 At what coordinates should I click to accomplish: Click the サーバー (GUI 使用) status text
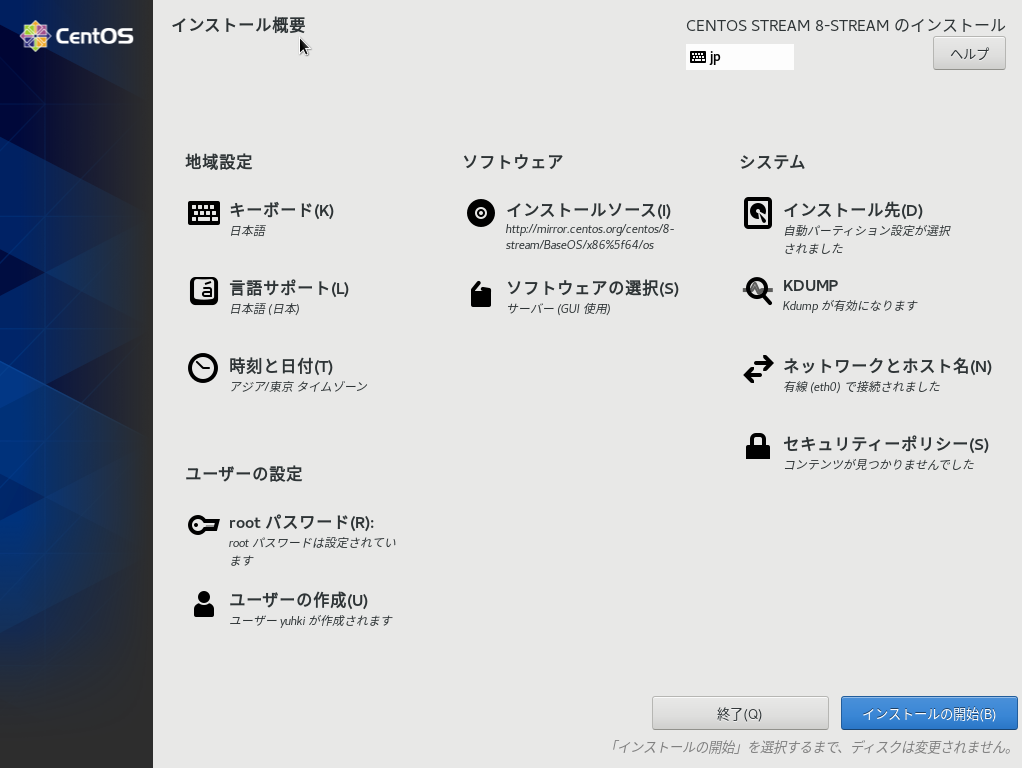coord(559,309)
